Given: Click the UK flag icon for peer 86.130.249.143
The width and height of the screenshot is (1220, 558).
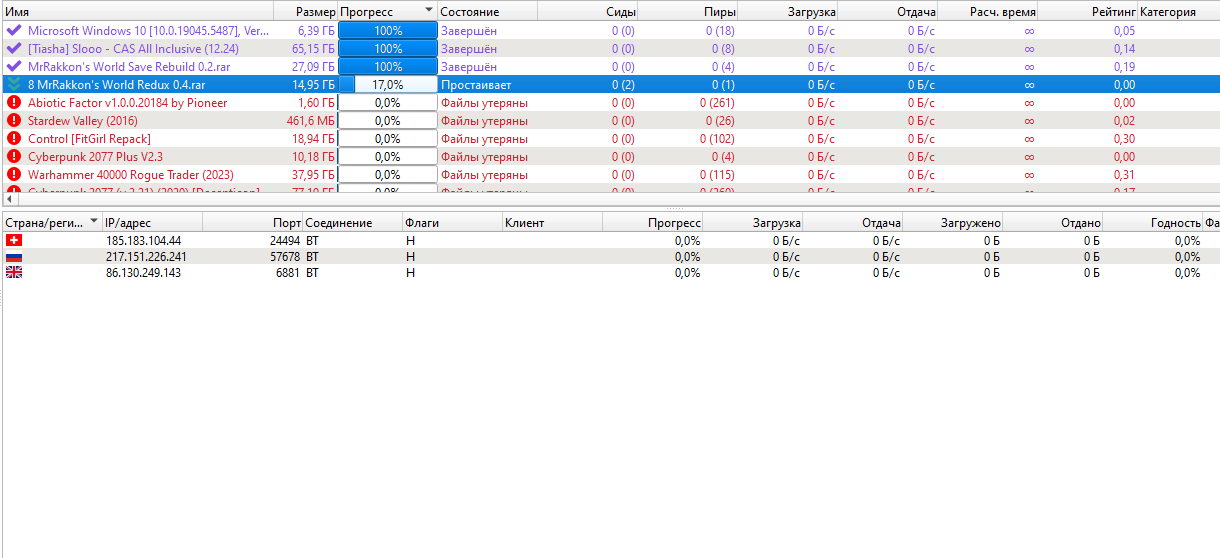Looking at the screenshot, I should coord(14,273).
